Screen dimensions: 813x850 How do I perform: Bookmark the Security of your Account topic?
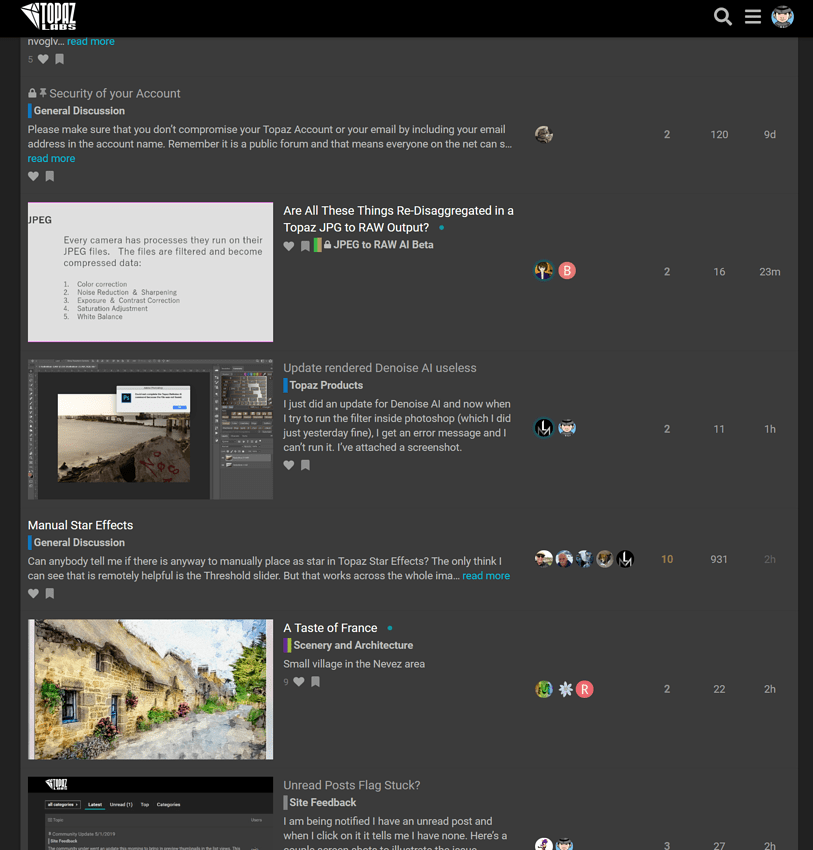[50, 177]
